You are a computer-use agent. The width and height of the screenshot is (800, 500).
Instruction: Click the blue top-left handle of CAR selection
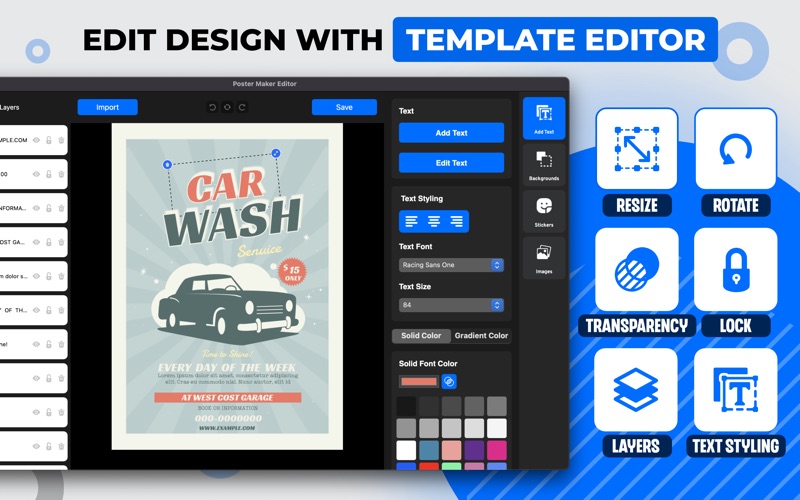pos(167,164)
